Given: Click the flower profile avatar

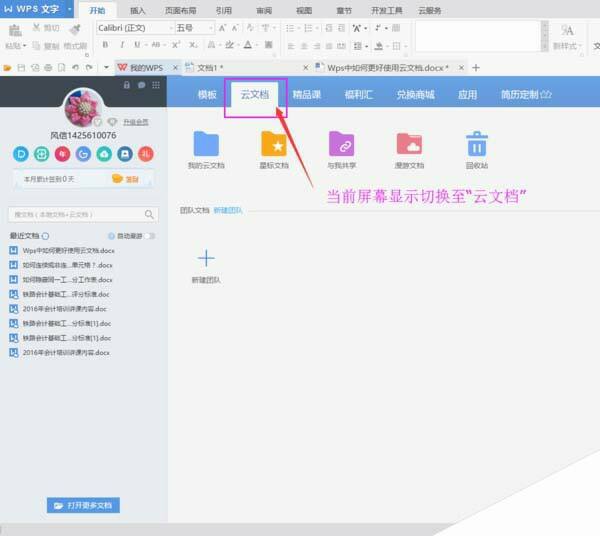Looking at the screenshot, I should [83, 108].
